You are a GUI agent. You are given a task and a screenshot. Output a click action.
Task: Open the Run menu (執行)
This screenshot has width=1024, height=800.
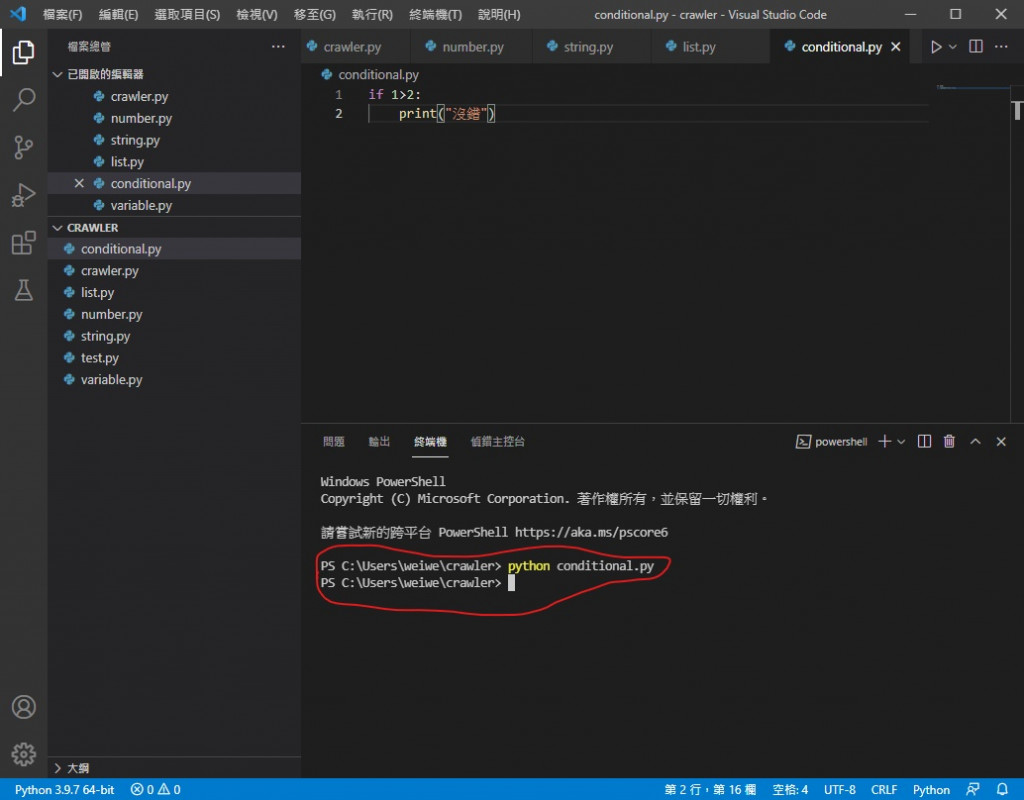[372, 14]
